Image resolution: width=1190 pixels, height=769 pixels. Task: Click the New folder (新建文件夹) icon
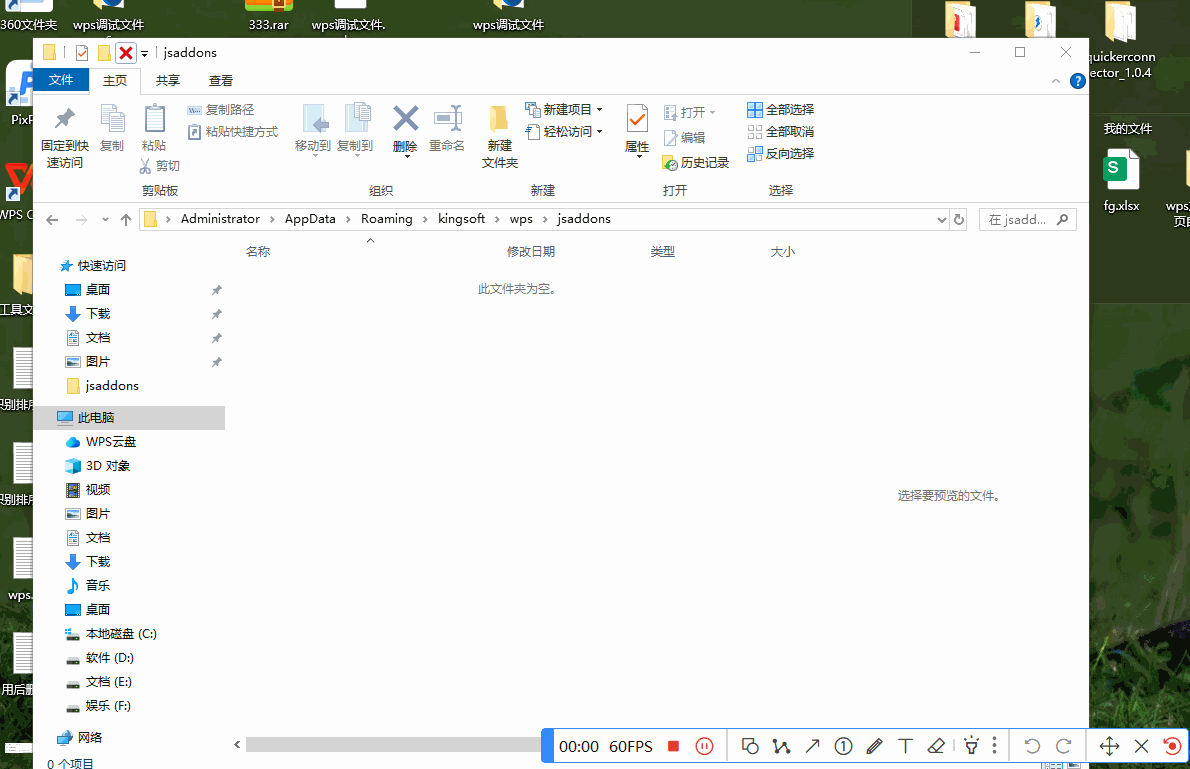[499, 118]
